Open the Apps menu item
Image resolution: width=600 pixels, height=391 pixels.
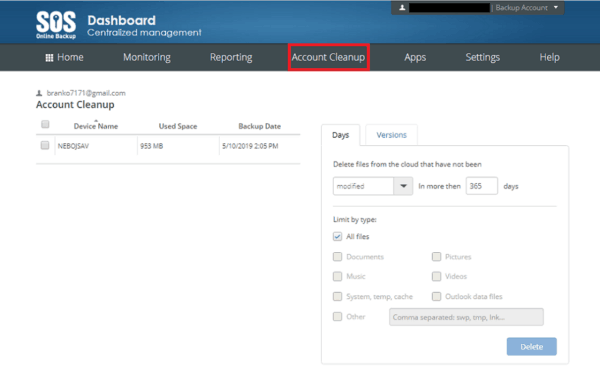point(415,57)
